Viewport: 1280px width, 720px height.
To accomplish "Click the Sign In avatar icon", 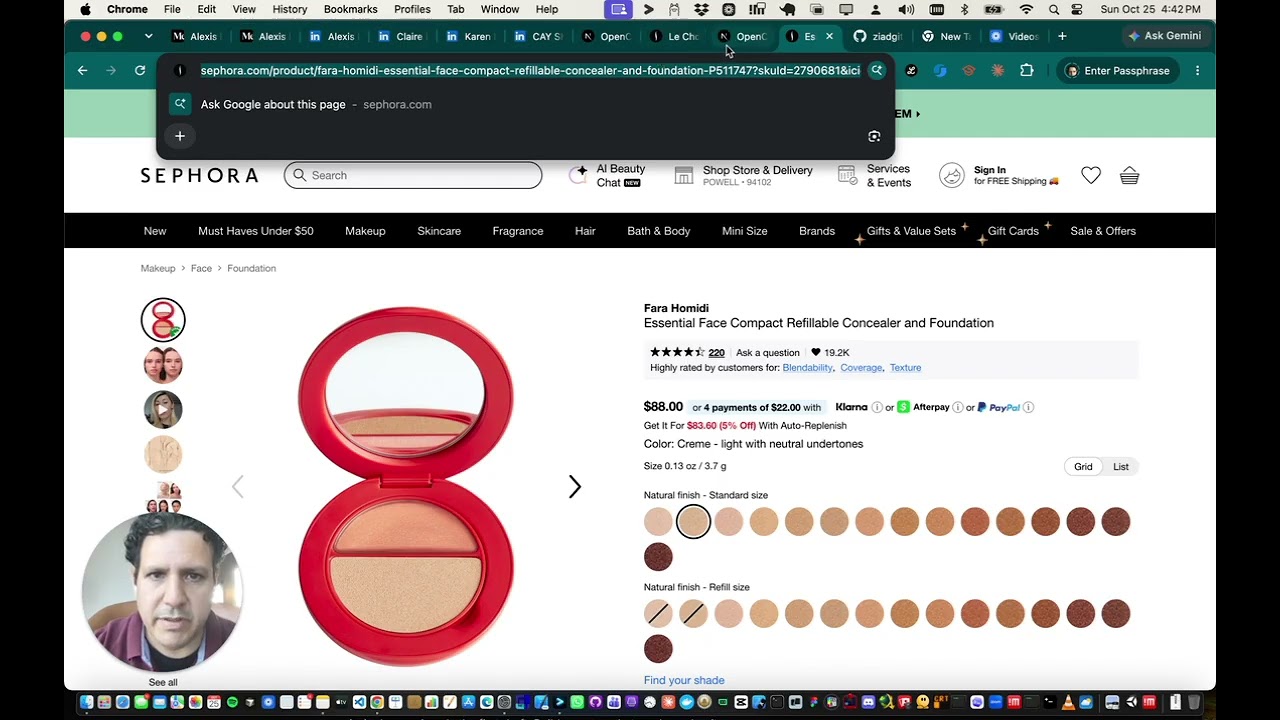I will pyautogui.click(x=952, y=176).
